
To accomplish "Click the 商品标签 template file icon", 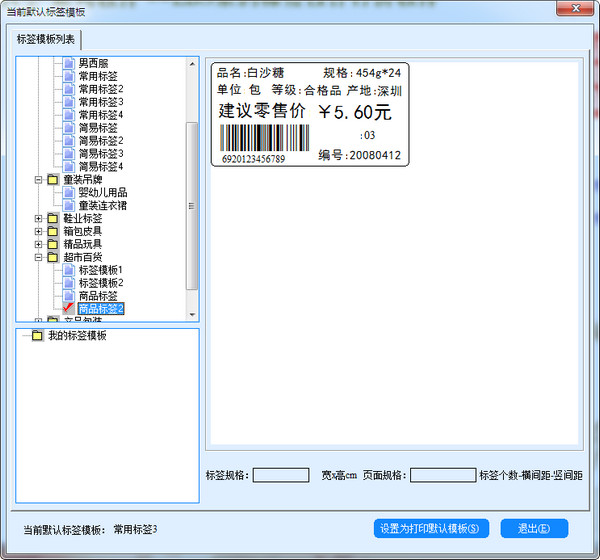I will click(x=68, y=296).
